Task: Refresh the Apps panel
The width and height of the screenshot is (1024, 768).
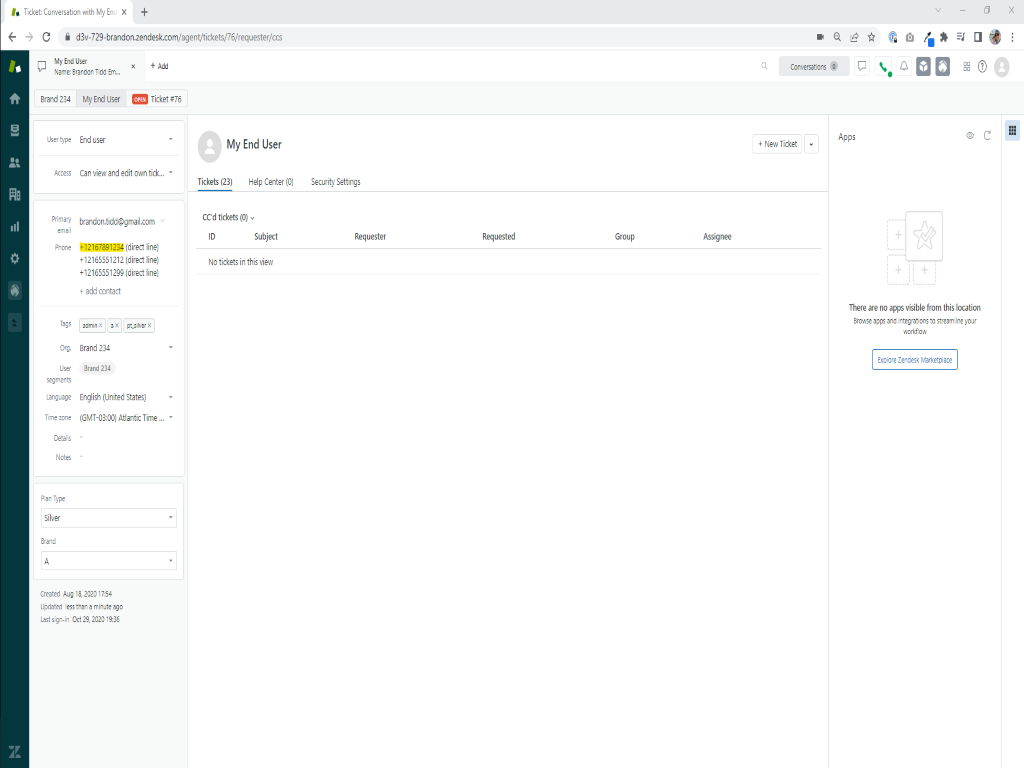Action: (987, 136)
